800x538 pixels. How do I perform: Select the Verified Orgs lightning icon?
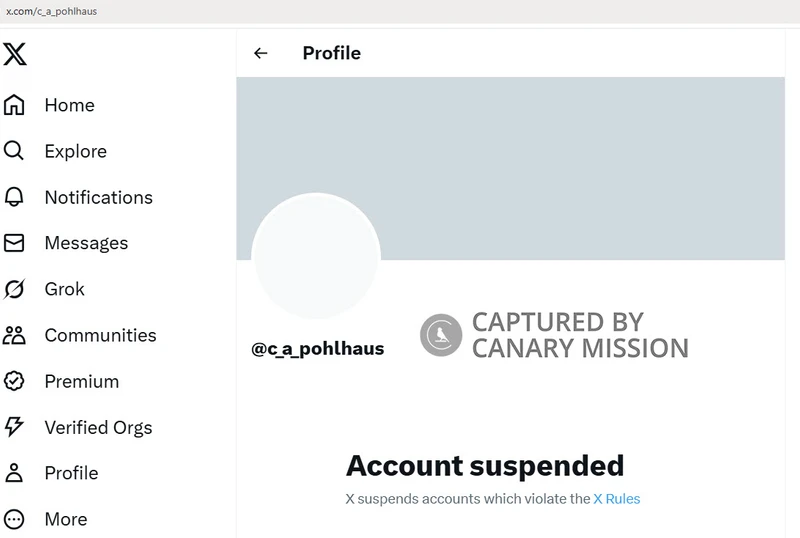[14, 427]
